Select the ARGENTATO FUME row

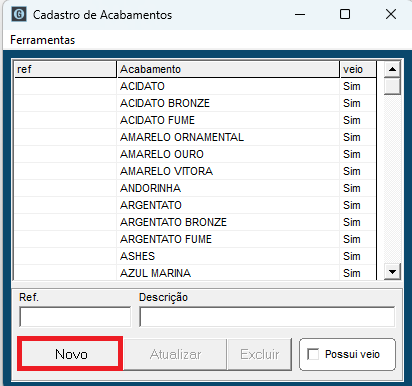(195, 239)
